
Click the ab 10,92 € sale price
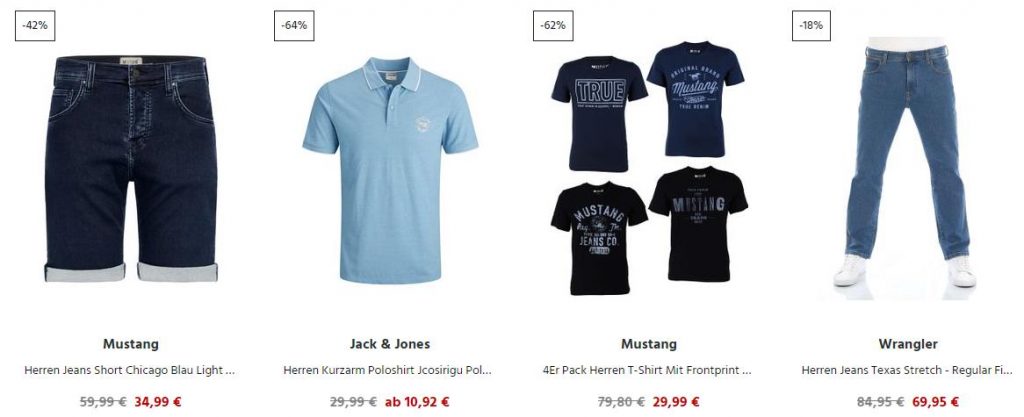tap(417, 402)
